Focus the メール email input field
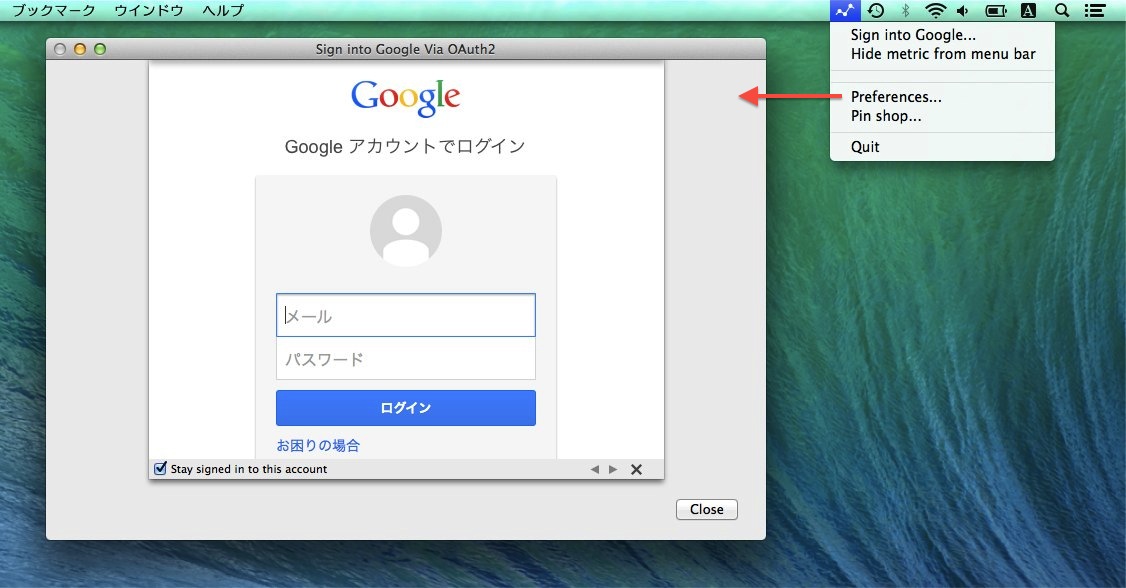Image resolution: width=1126 pixels, height=588 pixels. coord(406,315)
